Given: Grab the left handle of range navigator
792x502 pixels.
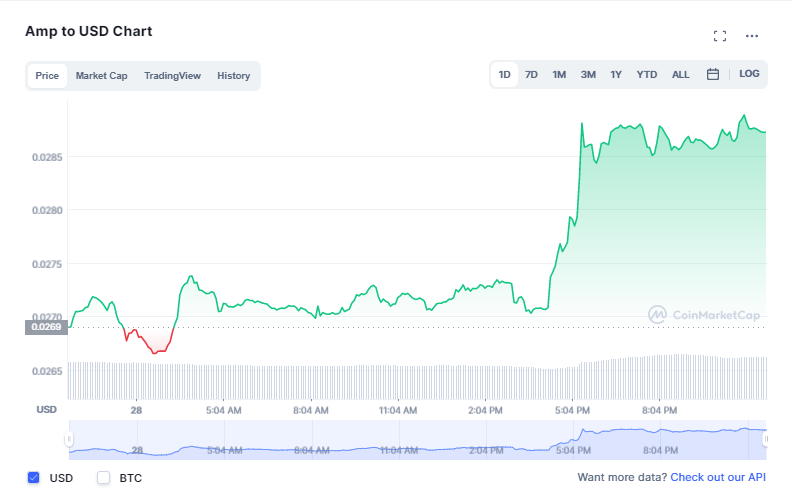Looking at the screenshot, I should pyautogui.click(x=69, y=439).
